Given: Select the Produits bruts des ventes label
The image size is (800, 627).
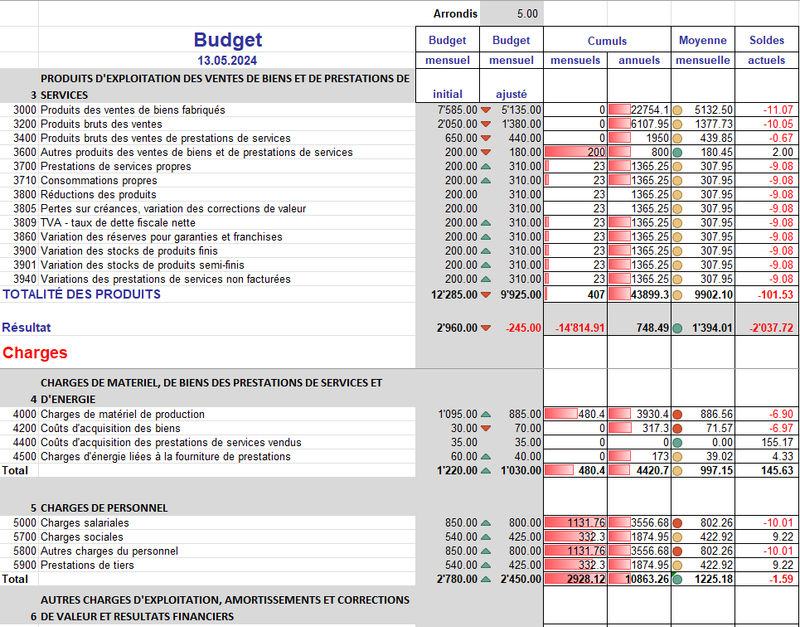Looking at the screenshot, I should [101, 124].
